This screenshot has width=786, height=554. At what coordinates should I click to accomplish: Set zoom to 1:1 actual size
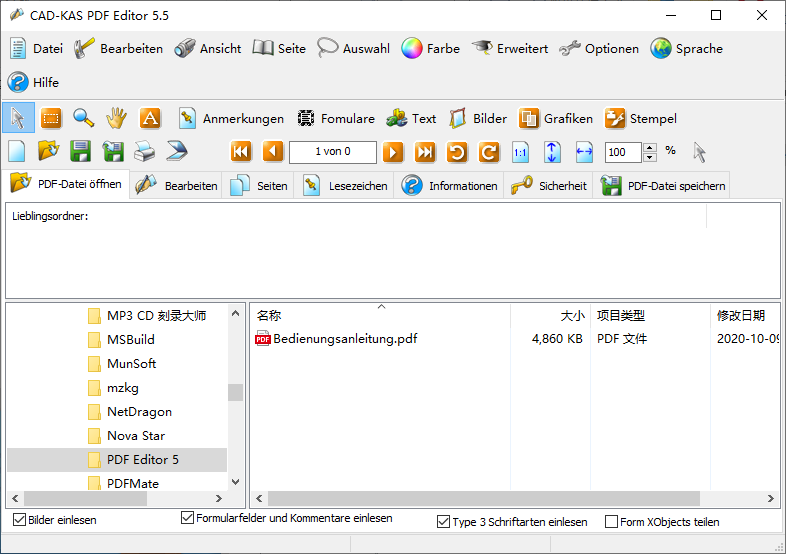pyautogui.click(x=520, y=152)
